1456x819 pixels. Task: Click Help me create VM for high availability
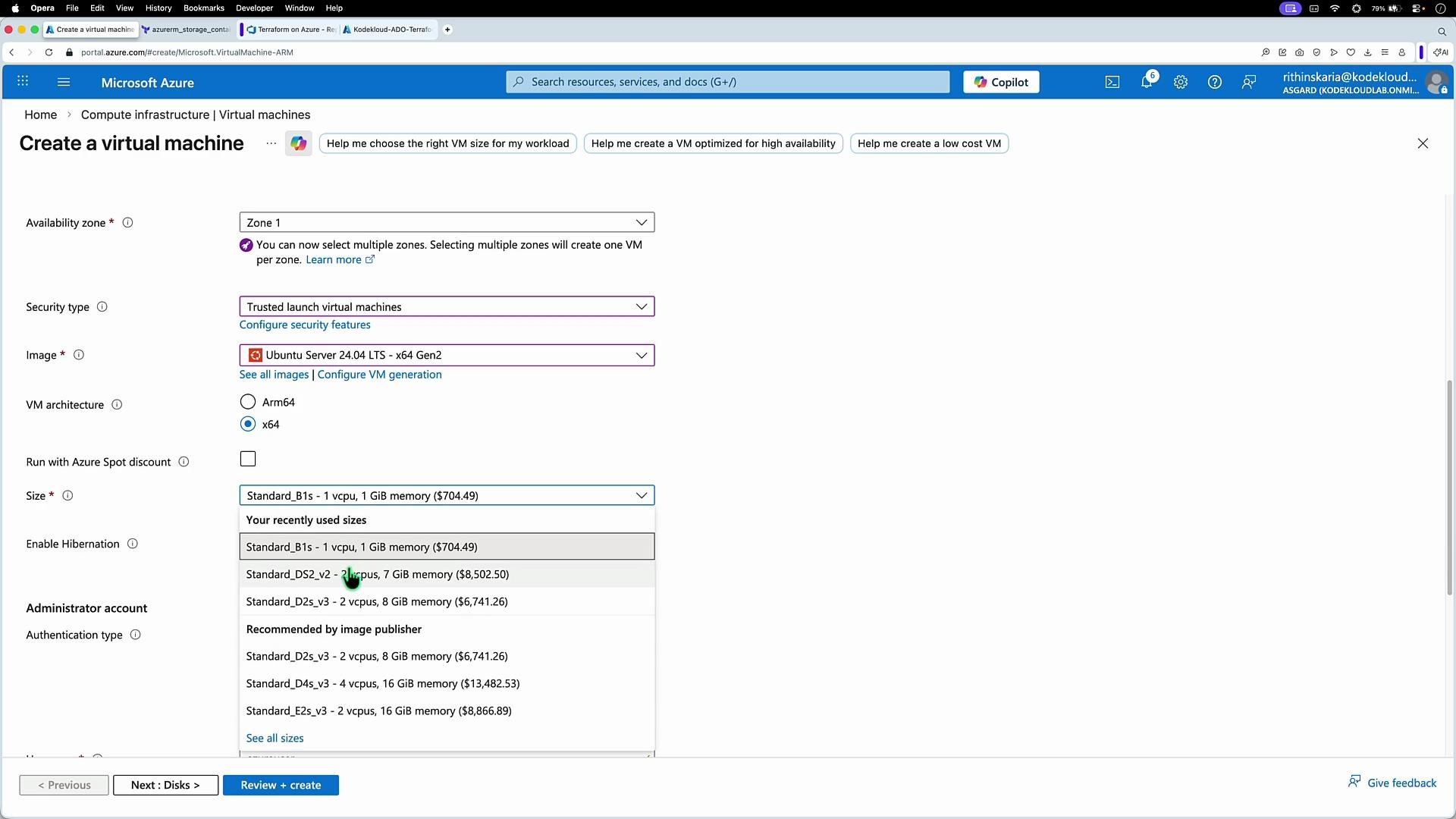[713, 143]
